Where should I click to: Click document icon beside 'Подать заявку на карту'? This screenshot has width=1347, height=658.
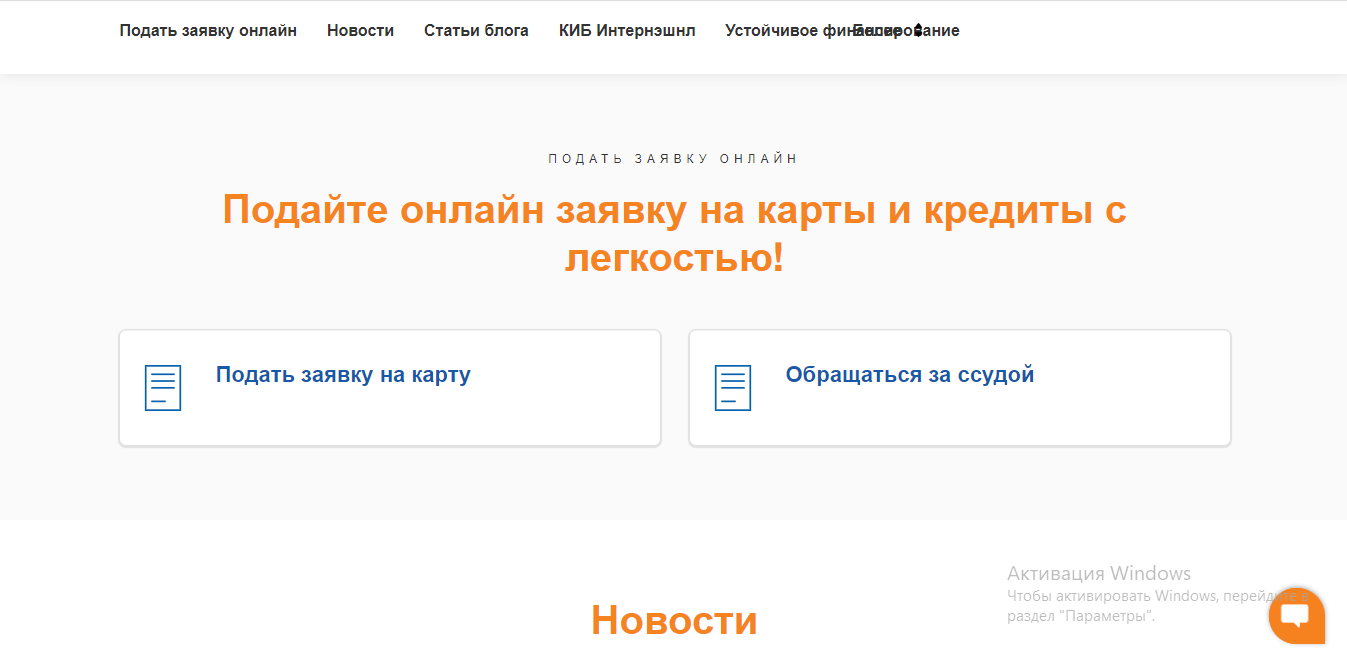pyautogui.click(x=163, y=387)
